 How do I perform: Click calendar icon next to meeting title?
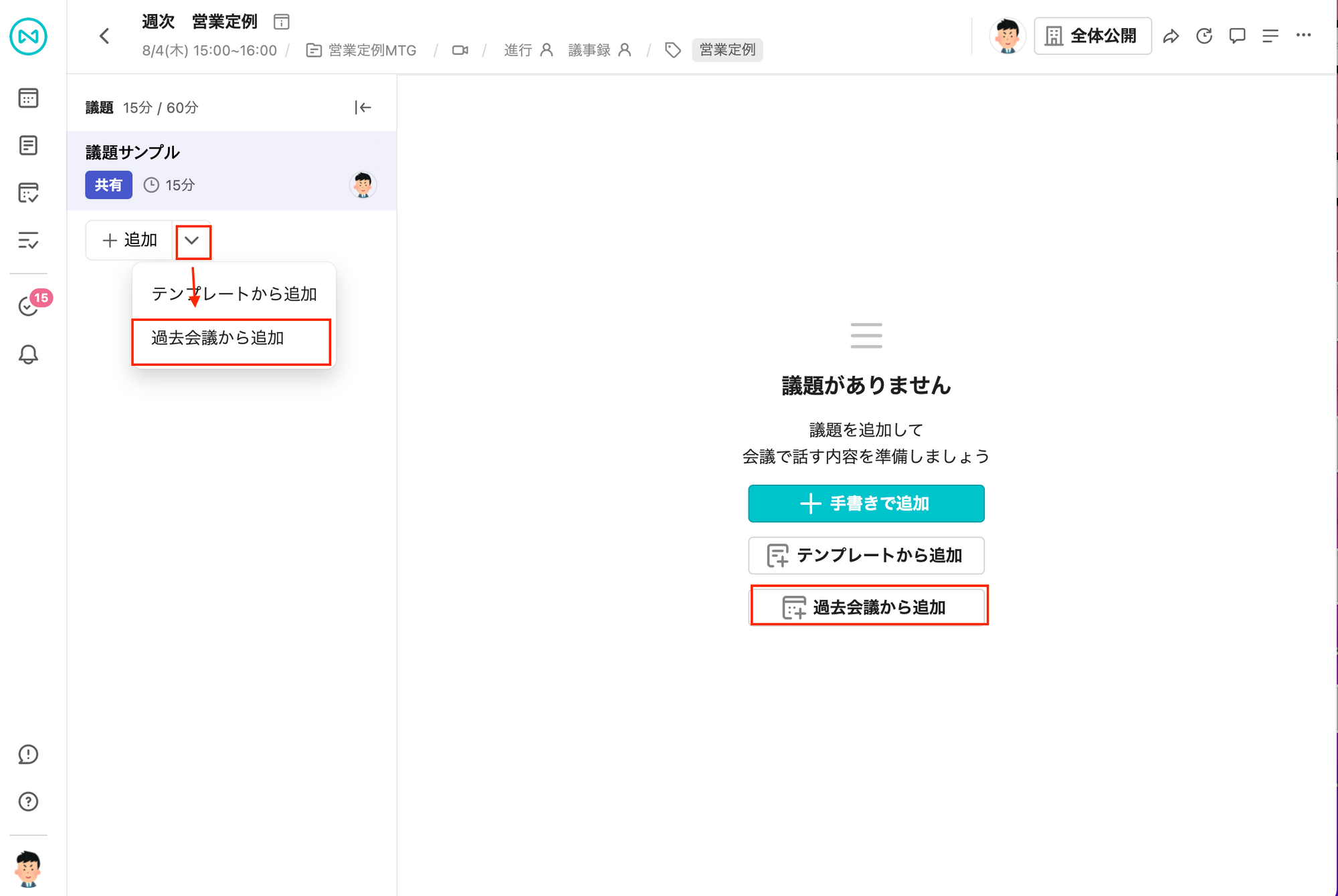coord(282,22)
